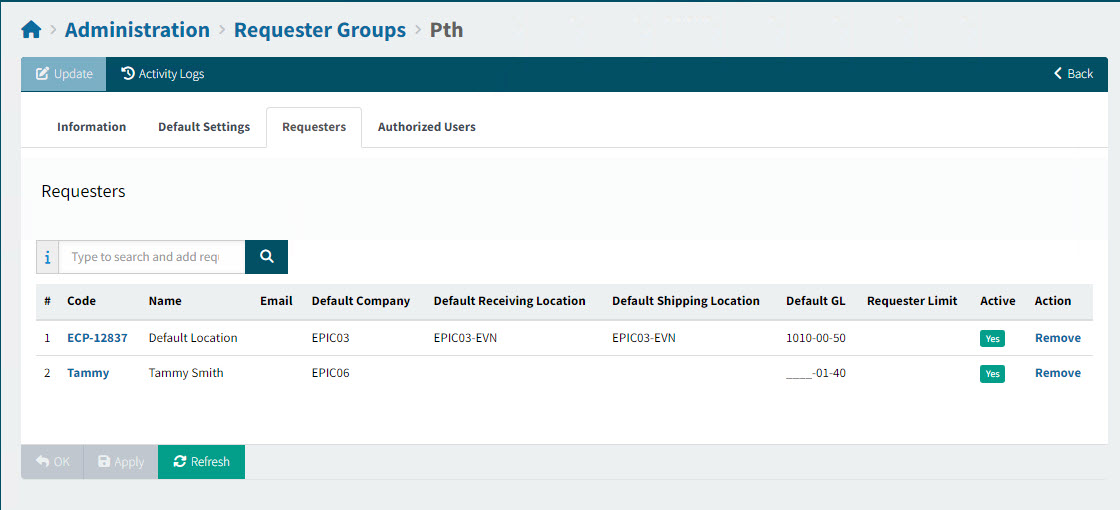Click the Default Shipping Location header
The width and height of the screenshot is (1120, 510).
[x=686, y=301]
